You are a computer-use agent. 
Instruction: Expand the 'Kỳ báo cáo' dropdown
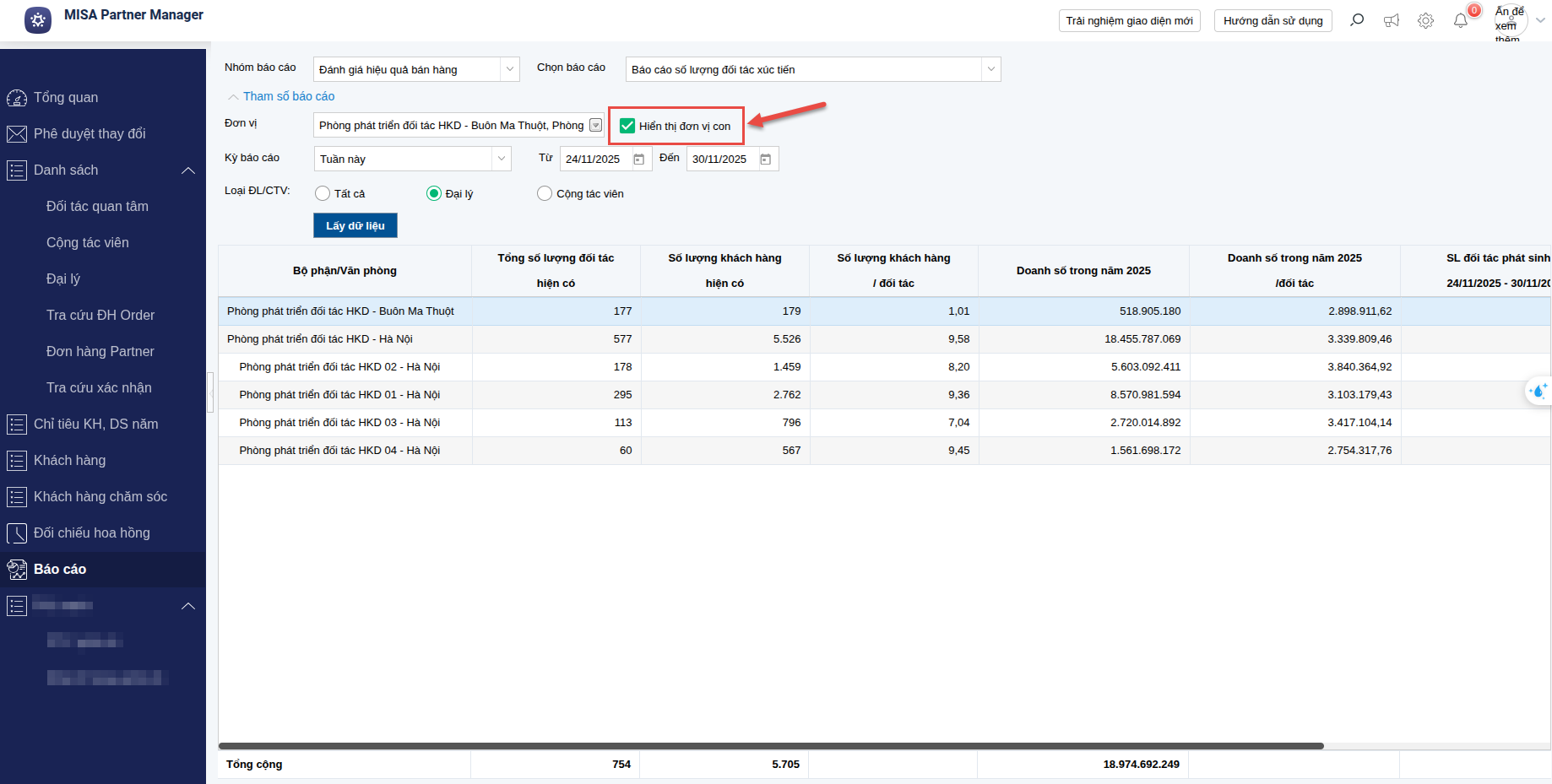point(502,159)
